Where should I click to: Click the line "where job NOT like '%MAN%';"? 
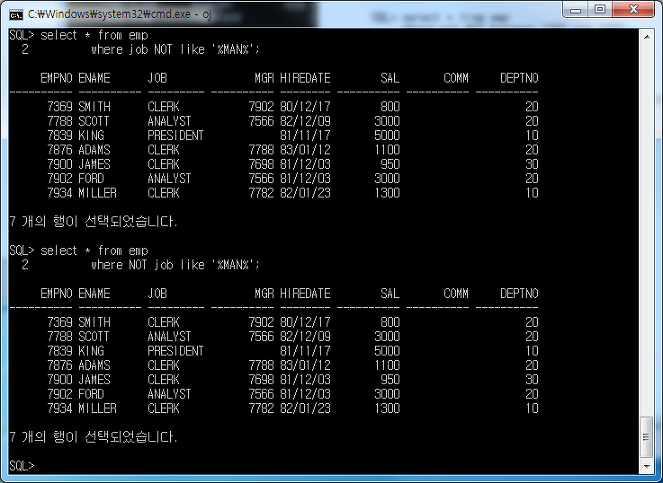pos(175,49)
